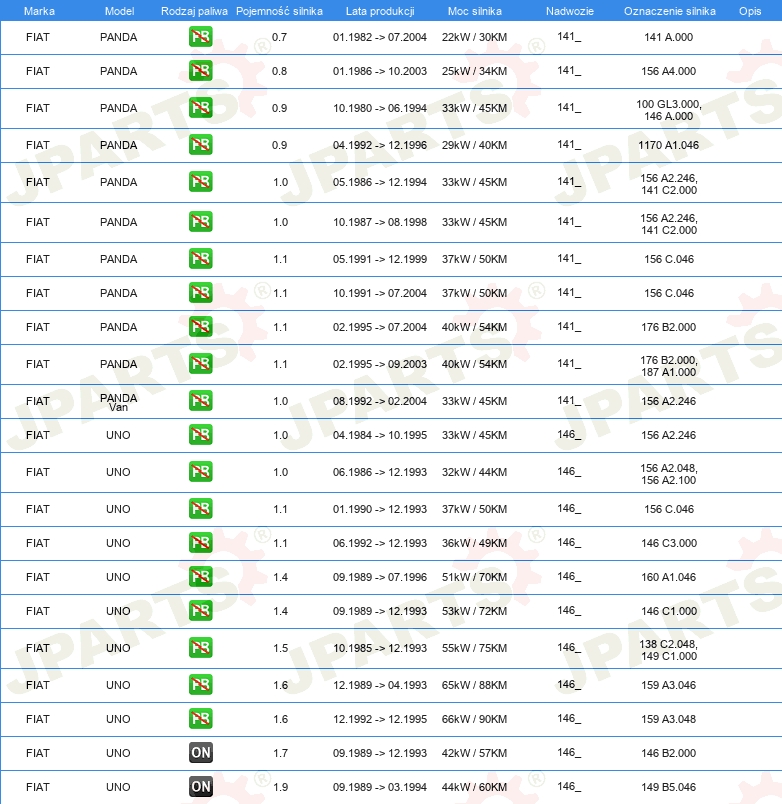Click engine capacity 0.7 cell
The width and height of the screenshot is (782, 804).
pyautogui.click(x=279, y=37)
